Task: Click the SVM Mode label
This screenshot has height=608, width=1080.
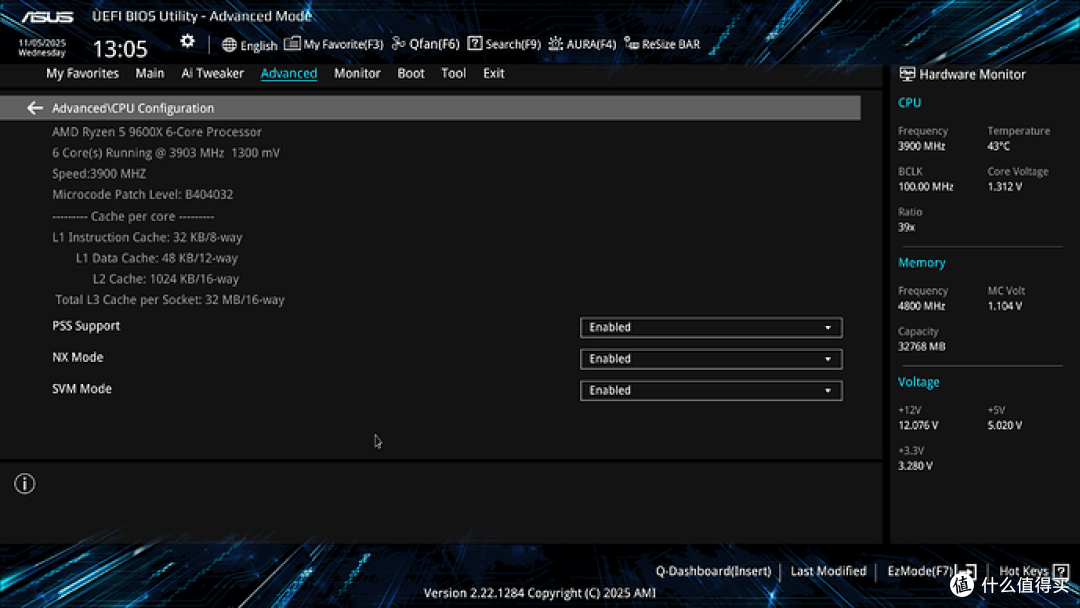Action: click(x=82, y=389)
